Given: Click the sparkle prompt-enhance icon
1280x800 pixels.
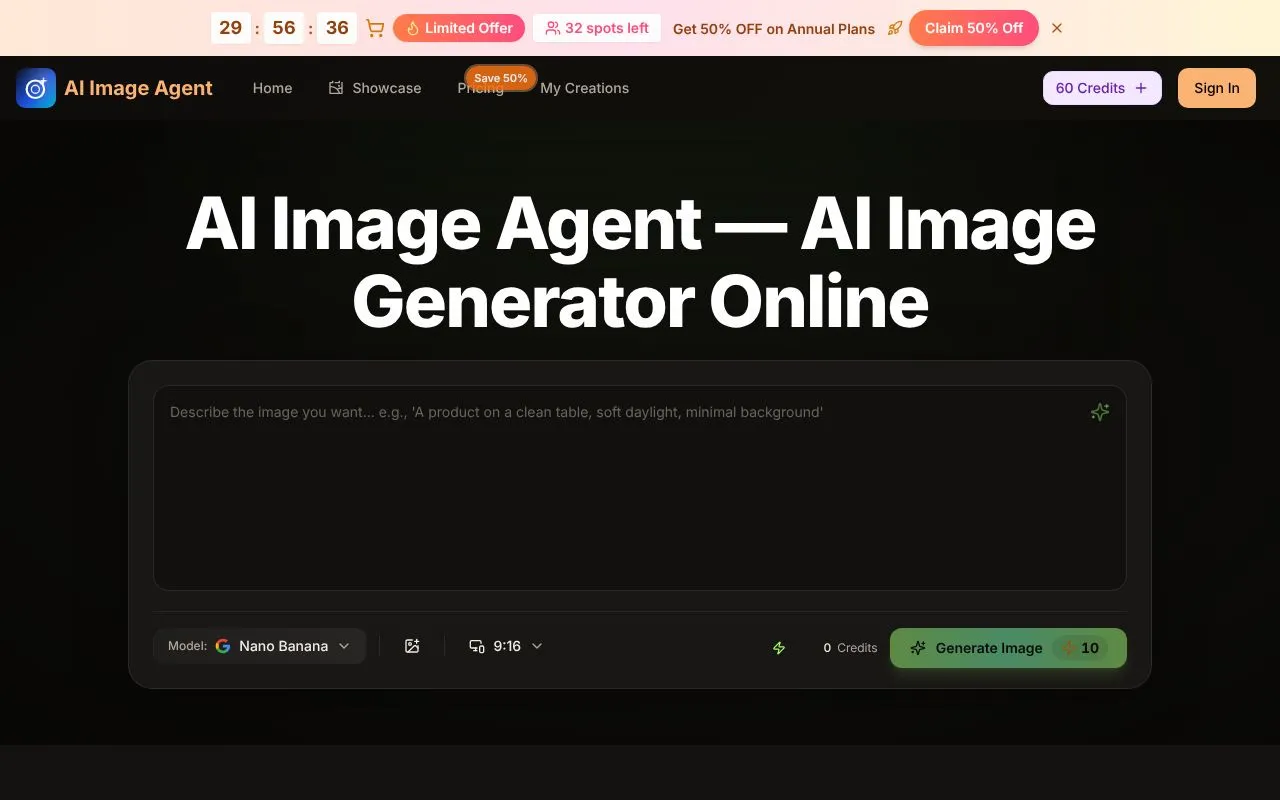Looking at the screenshot, I should 1100,412.
